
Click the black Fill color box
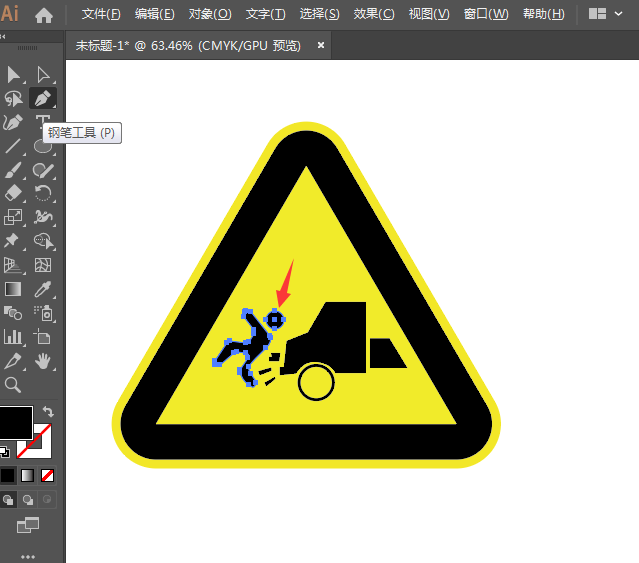pyautogui.click(x=16, y=422)
